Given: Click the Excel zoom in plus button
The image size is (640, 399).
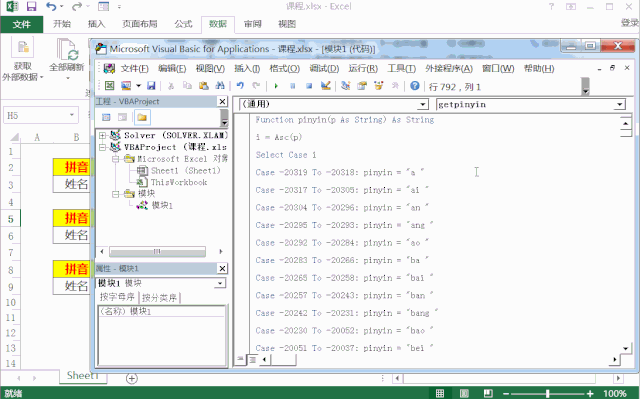Looking at the screenshot, I should 590,394.
